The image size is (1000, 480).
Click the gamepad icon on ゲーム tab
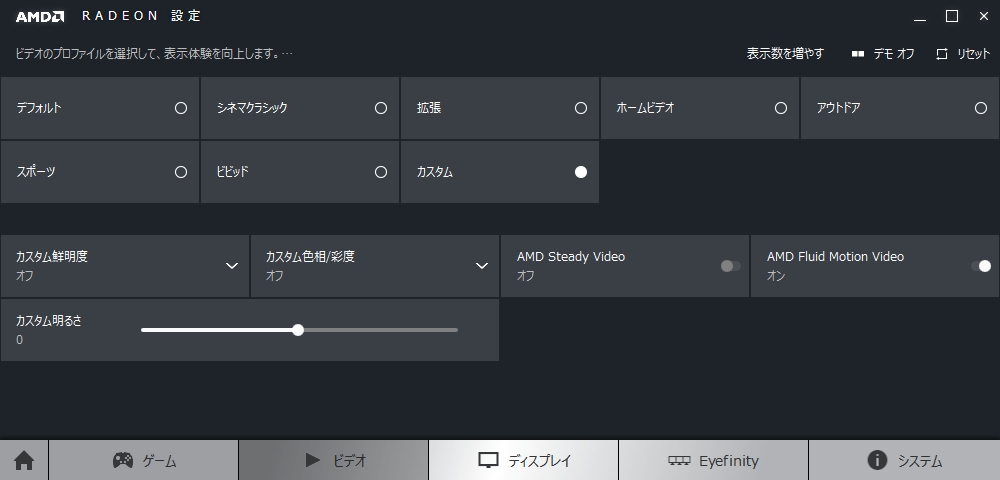[x=122, y=460]
